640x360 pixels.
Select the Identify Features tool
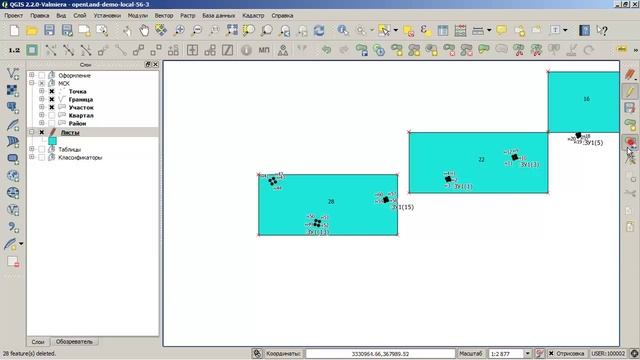tap(343, 31)
